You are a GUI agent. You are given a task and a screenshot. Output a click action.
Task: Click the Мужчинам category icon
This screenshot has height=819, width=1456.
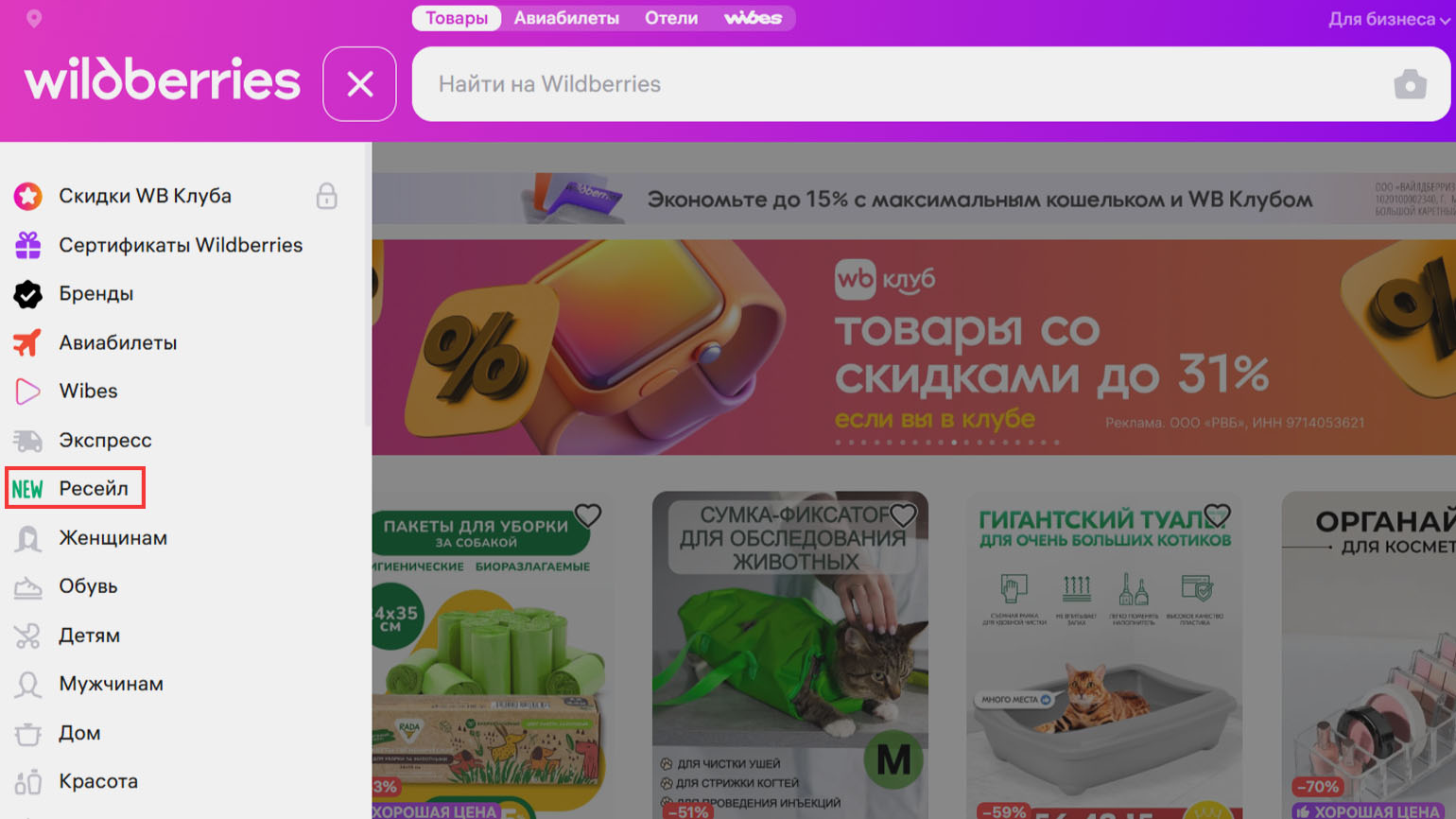pyautogui.click(x=28, y=685)
